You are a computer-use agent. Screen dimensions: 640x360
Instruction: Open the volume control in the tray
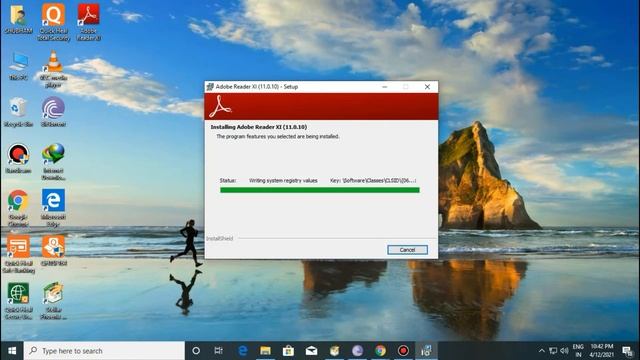[x=564, y=351]
